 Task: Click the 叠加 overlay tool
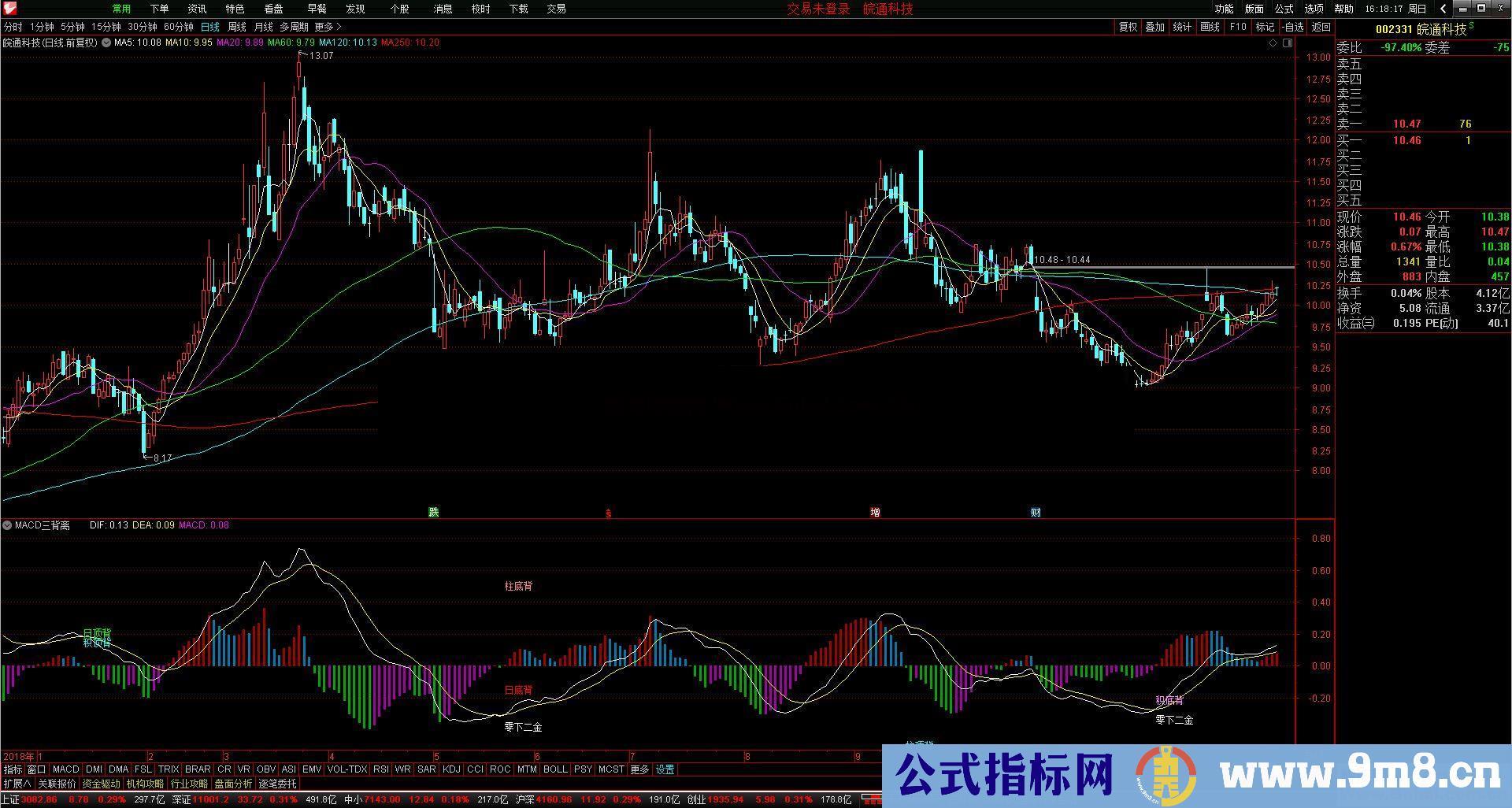click(1154, 26)
